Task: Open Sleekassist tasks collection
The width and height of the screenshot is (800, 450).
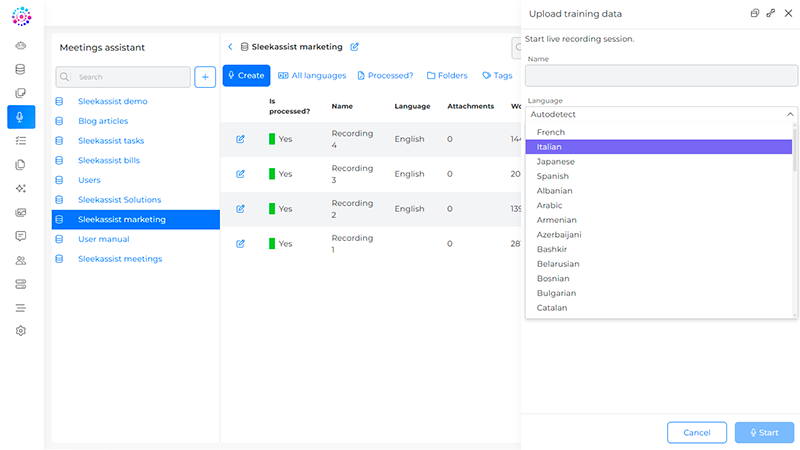Action: point(111,141)
